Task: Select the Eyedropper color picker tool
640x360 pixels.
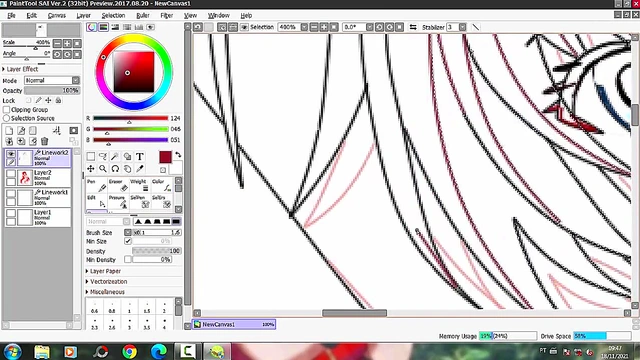Action: pyautogui.click(x=140, y=169)
